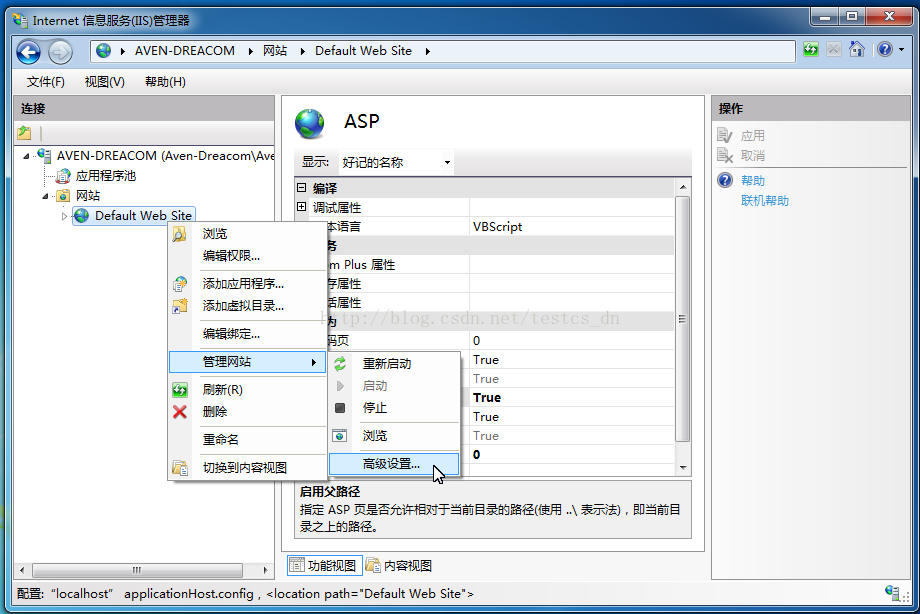
Task: Click the blue help icon in 操作 panel
Action: tap(725, 180)
